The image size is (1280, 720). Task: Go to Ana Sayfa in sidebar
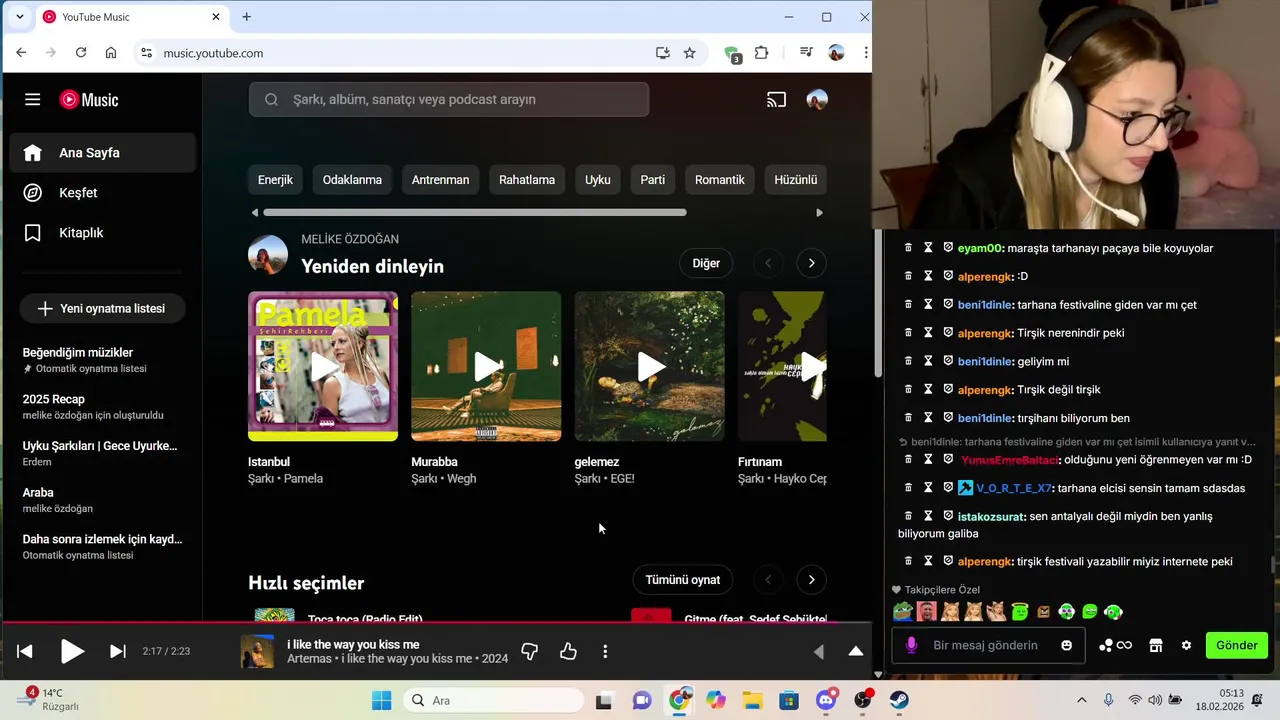[x=103, y=153]
